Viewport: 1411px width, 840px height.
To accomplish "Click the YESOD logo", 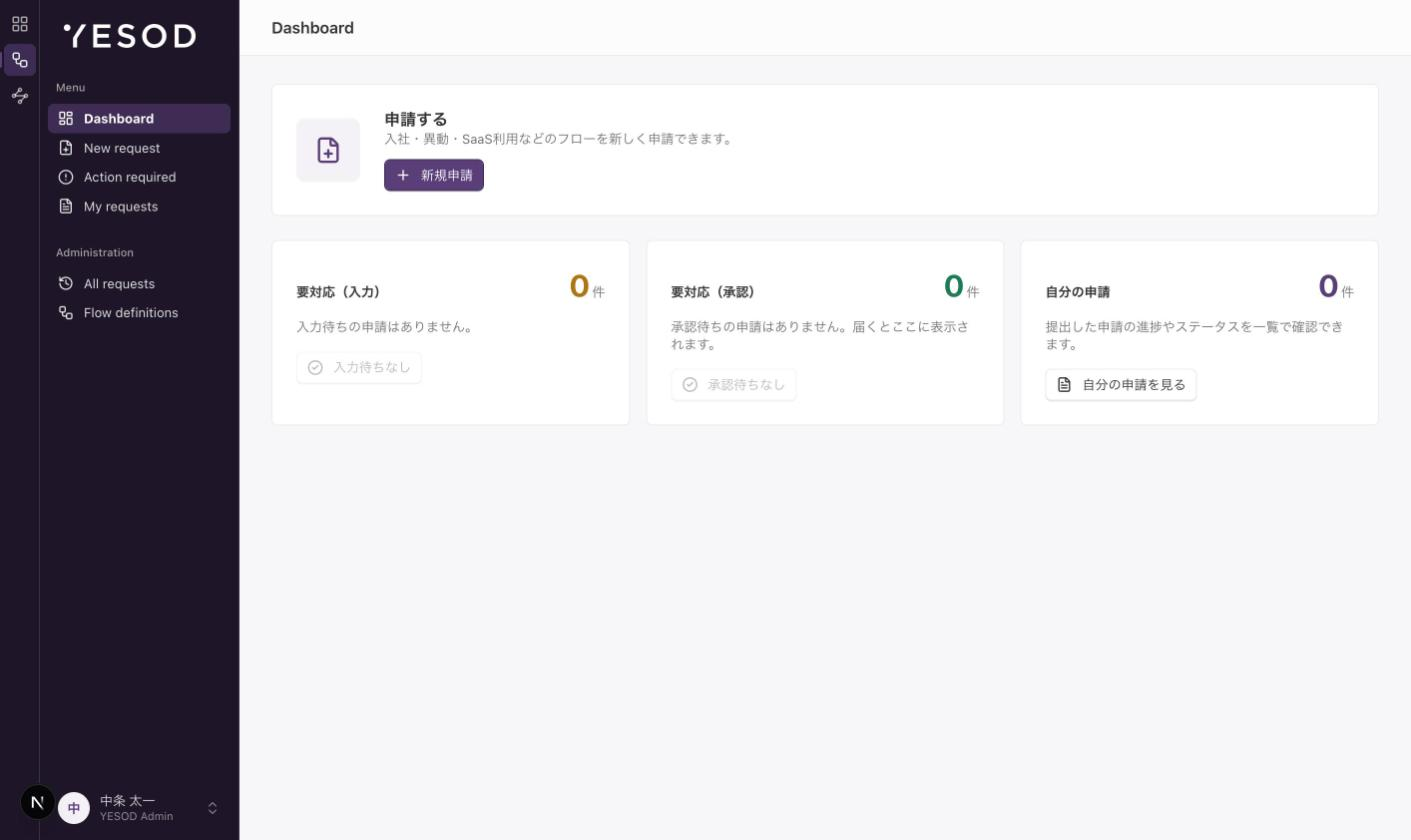I will [x=130, y=36].
